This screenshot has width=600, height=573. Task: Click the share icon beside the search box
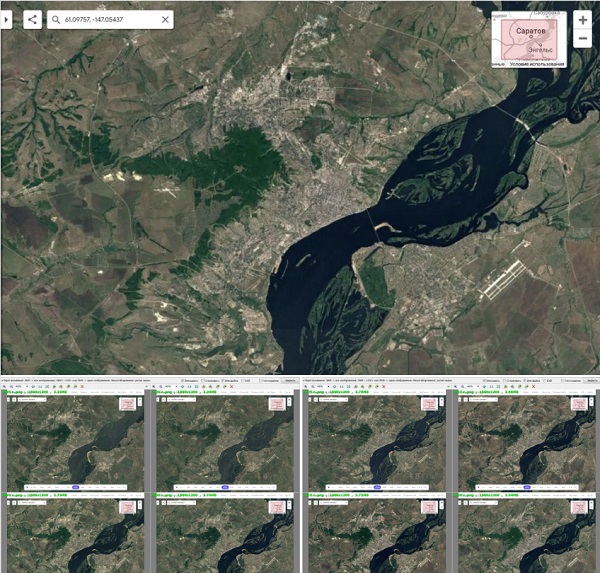(33, 19)
